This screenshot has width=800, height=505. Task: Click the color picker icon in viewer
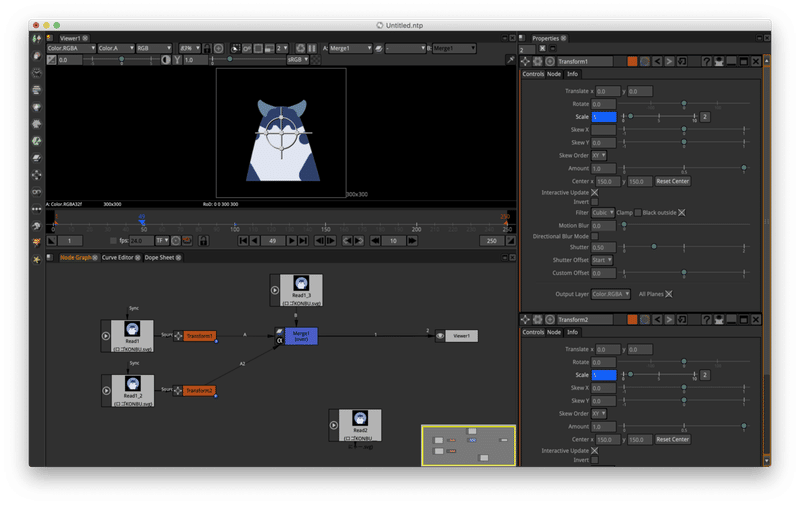510,60
